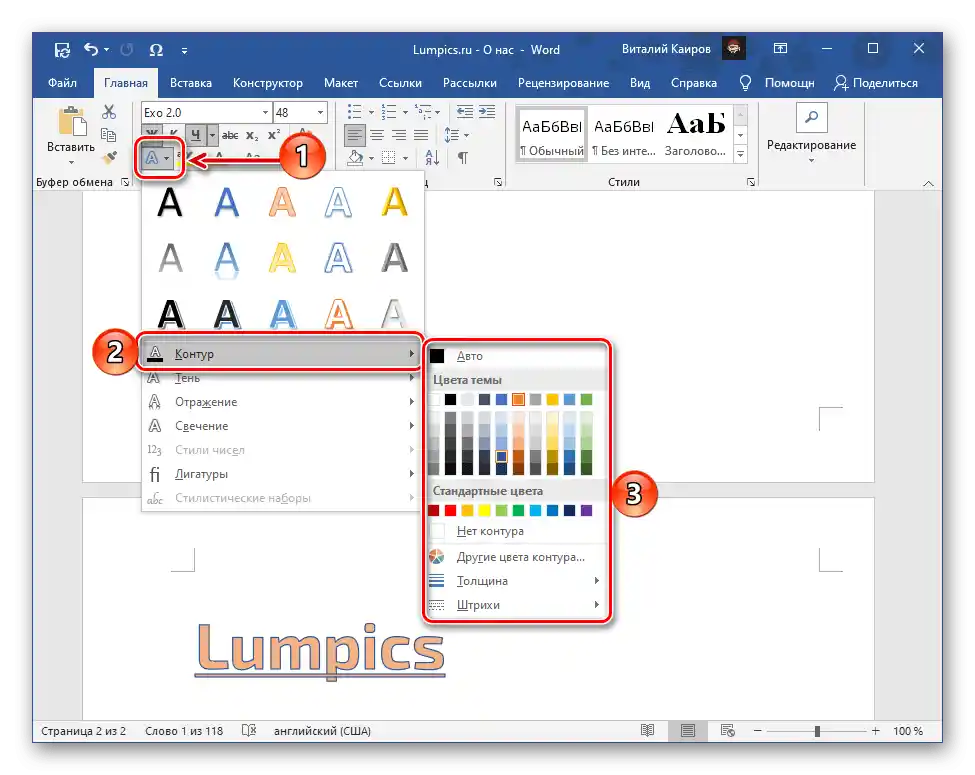Screen dimensions: 975x775
Task: Open the font name Exo 2.0 dropdown
Action: 266,113
